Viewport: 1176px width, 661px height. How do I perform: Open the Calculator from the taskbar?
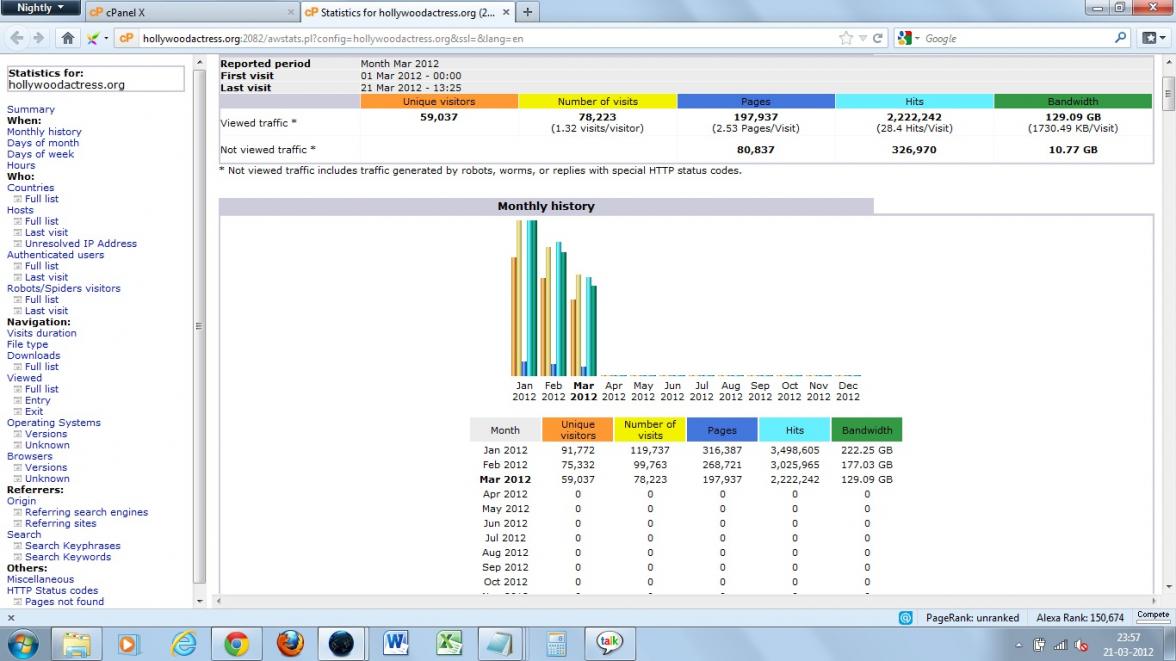pyautogui.click(x=556, y=644)
